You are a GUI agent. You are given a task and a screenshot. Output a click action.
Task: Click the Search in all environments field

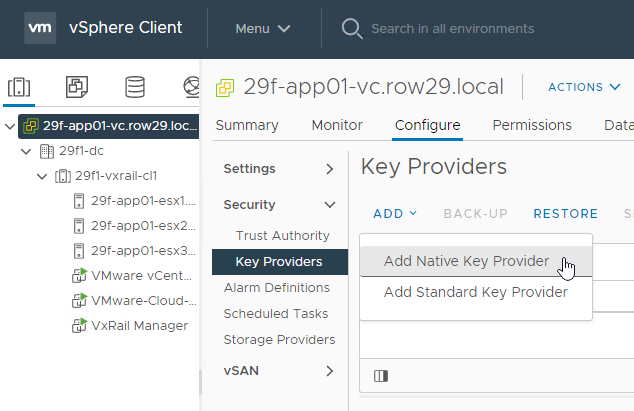[x=452, y=29]
